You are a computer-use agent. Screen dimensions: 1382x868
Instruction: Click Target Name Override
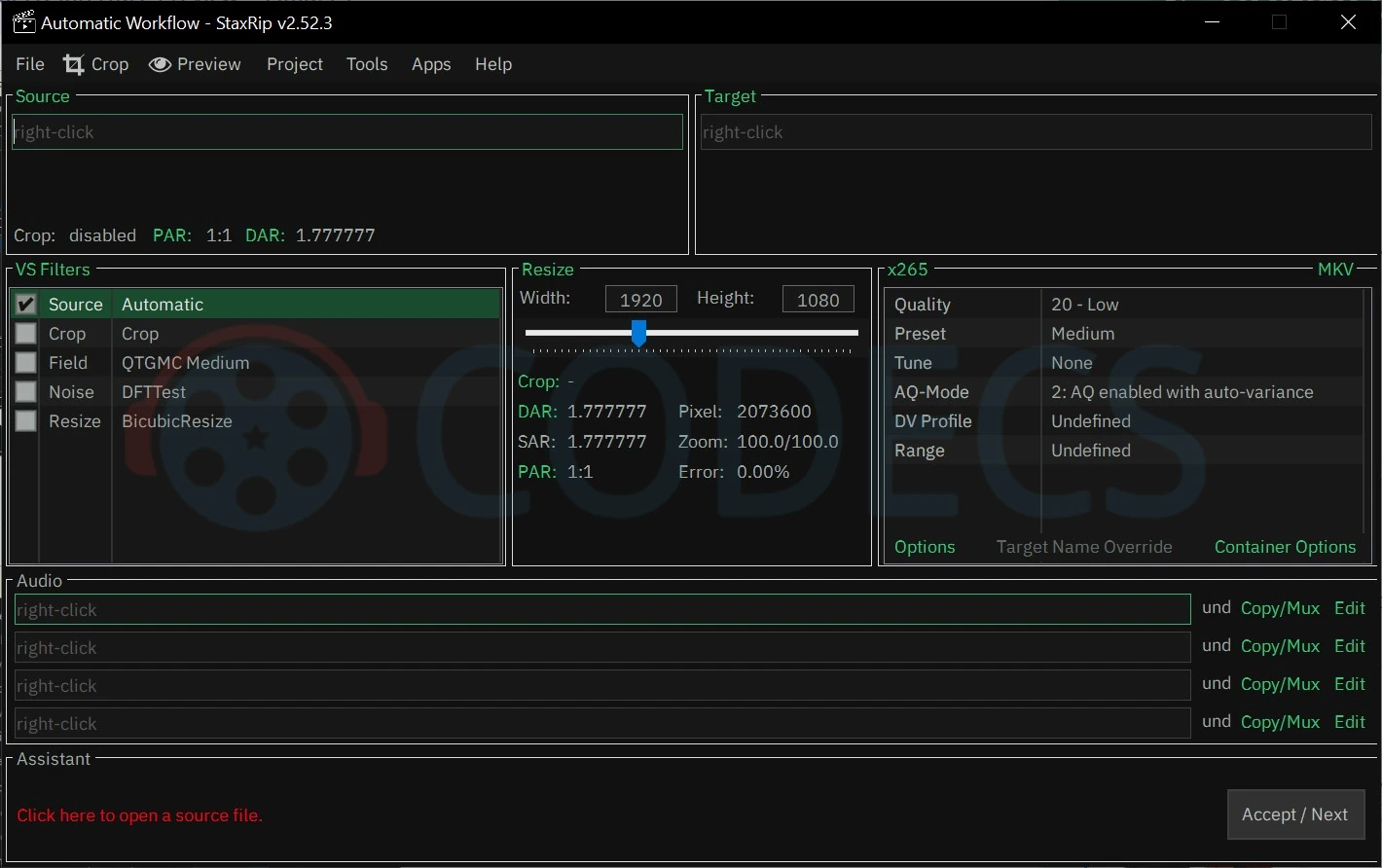click(1084, 547)
